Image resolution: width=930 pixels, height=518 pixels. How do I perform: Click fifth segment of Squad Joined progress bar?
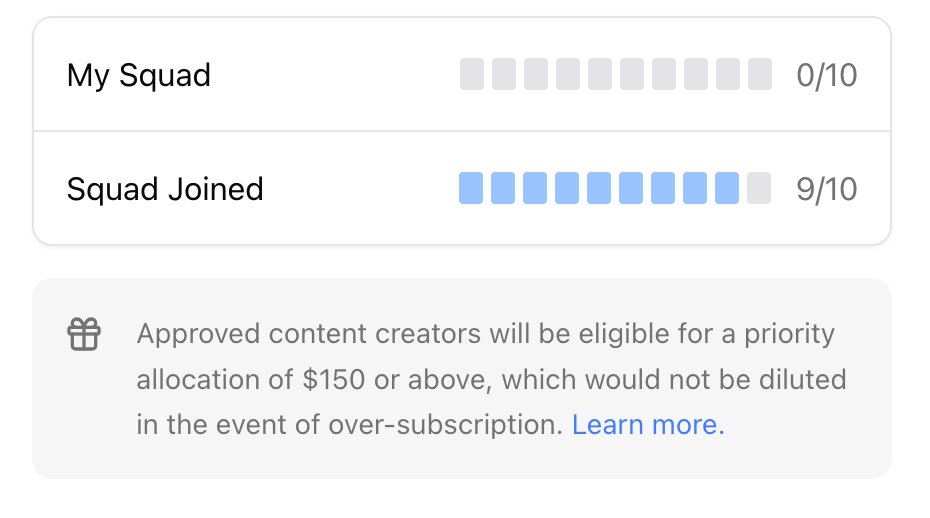(600, 187)
